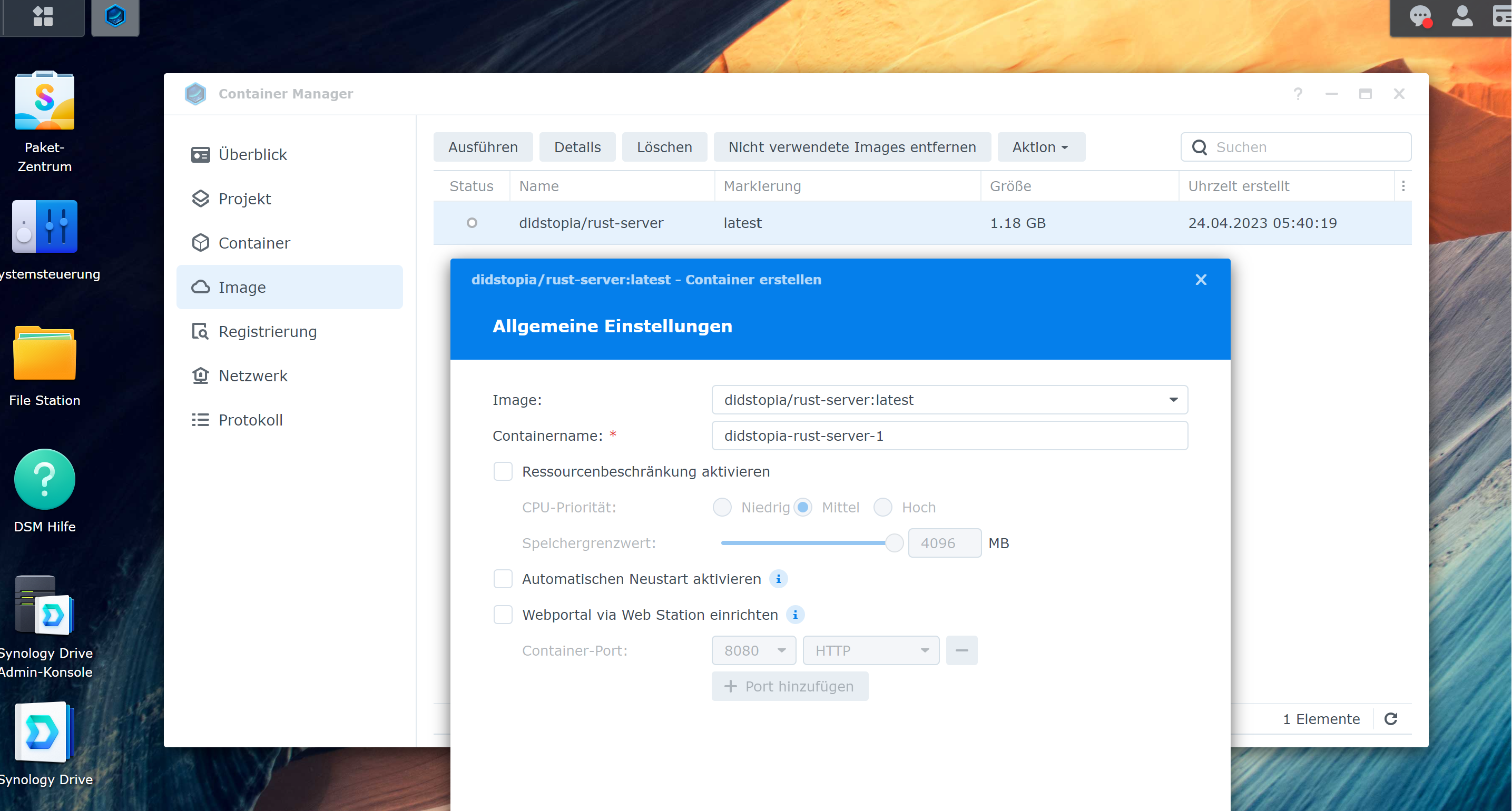Sort by the Status column header
The height and width of the screenshot is (811, 1512).
[x=472, y=186]
